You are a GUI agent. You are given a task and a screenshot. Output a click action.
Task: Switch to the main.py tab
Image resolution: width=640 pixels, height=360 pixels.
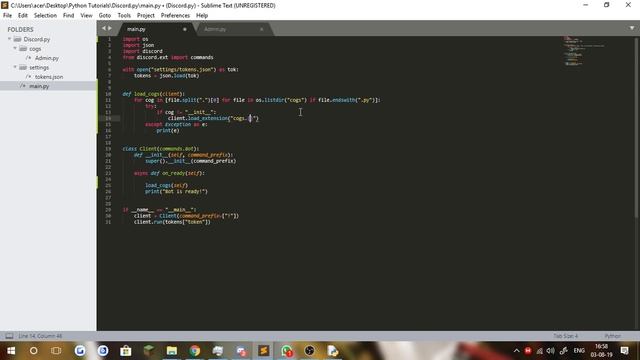tap(155, 29)
